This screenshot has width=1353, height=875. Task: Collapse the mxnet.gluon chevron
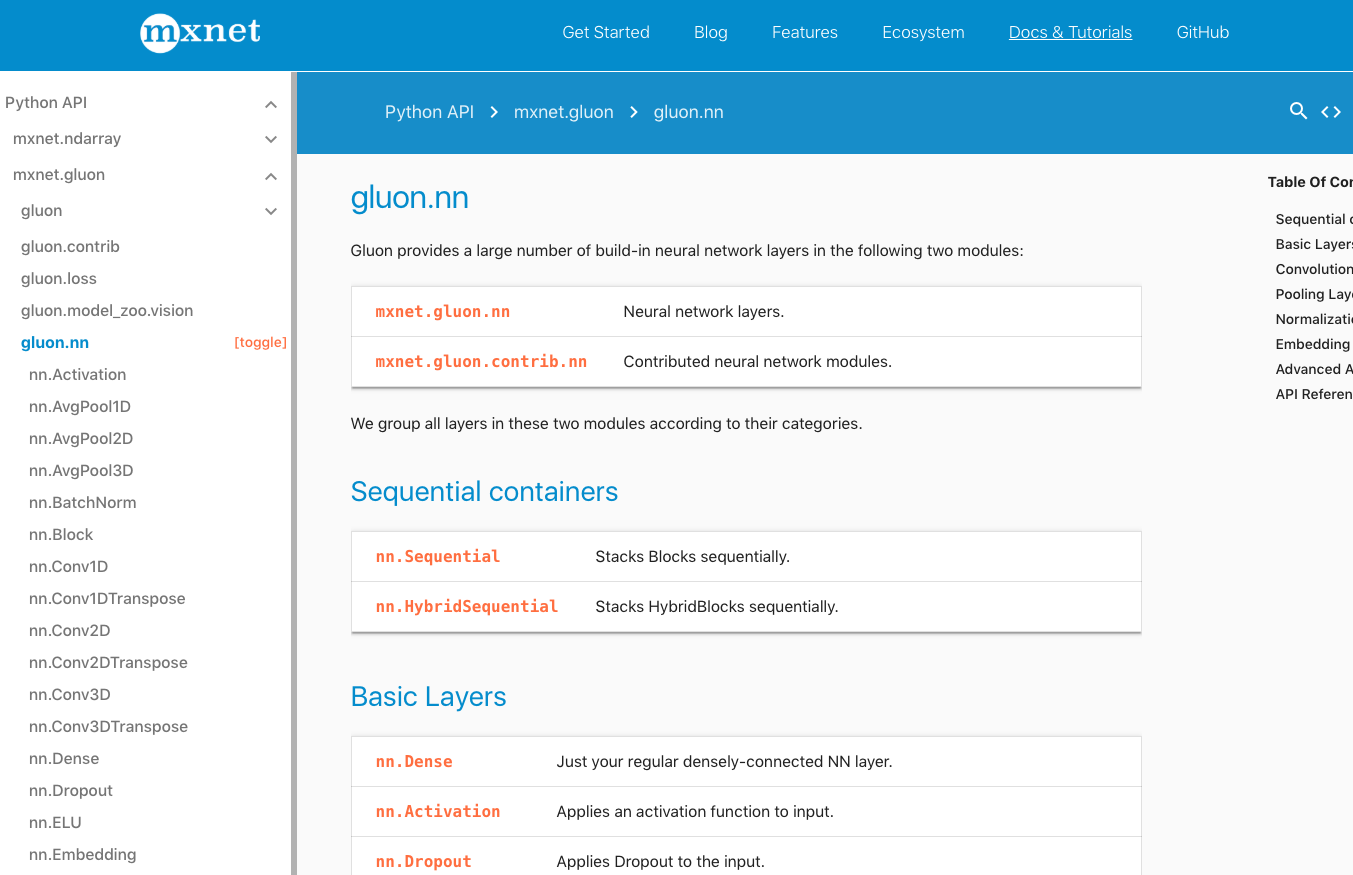click(x=271, y=176)
